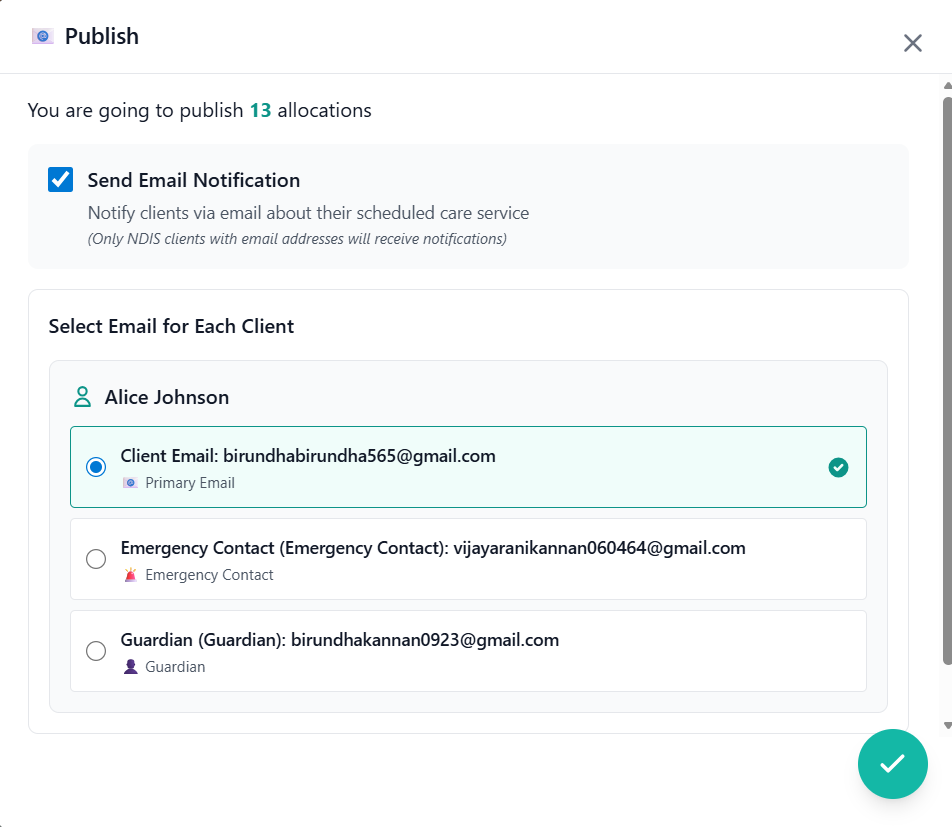Click the vijayaranikannan060464@gmail.com email text
The height and width of the screenshot is (827, 952).
click(599, 548)
